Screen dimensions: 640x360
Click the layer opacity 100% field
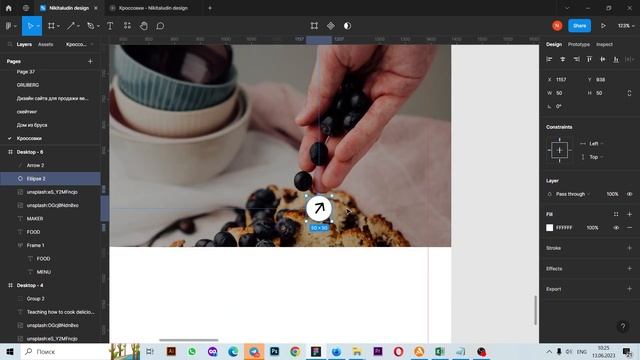pyautogui.click(x=612, y=194)
